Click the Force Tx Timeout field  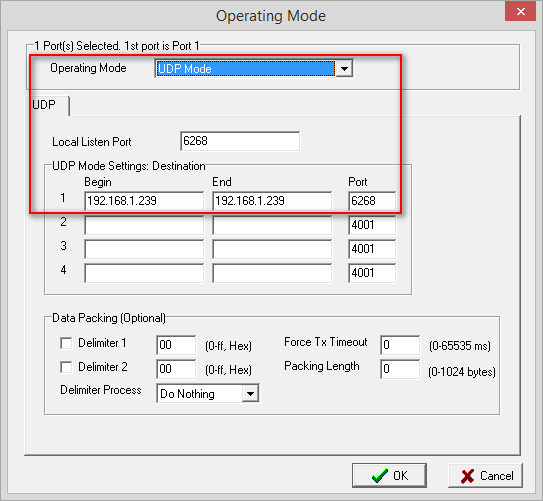coord(400,345)
